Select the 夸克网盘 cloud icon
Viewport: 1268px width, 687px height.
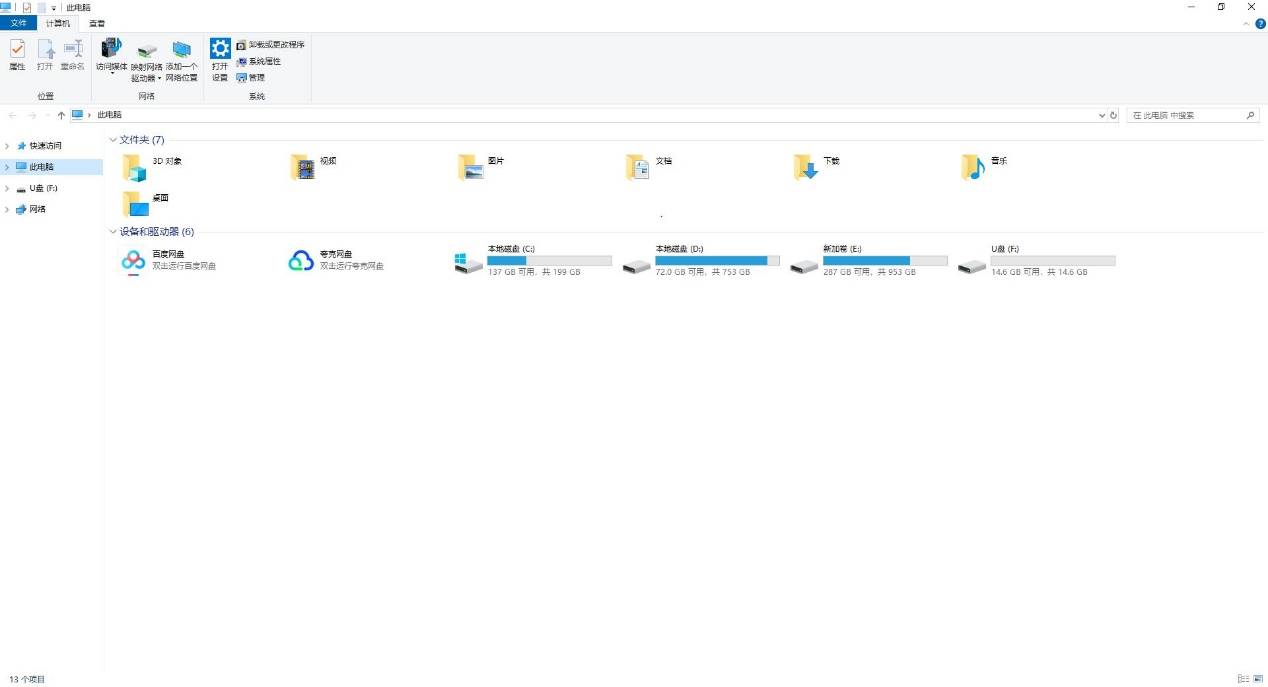(301, 261)
